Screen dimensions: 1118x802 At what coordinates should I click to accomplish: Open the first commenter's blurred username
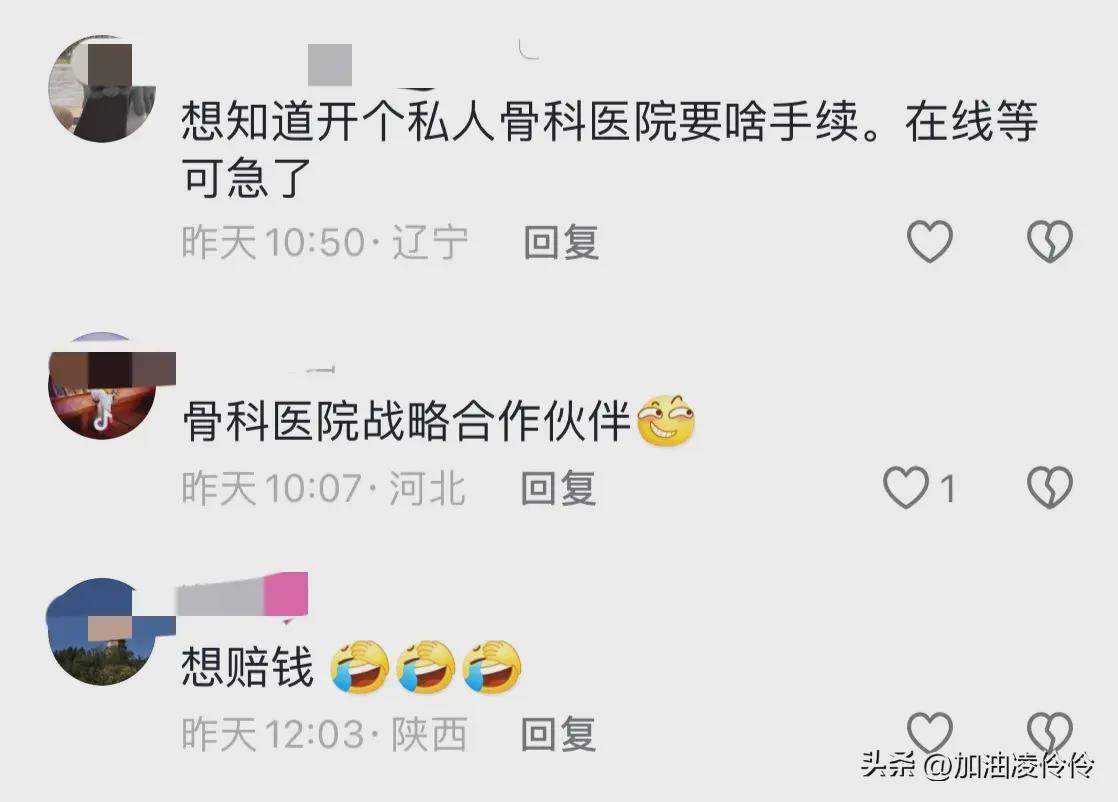pos(329,64)
